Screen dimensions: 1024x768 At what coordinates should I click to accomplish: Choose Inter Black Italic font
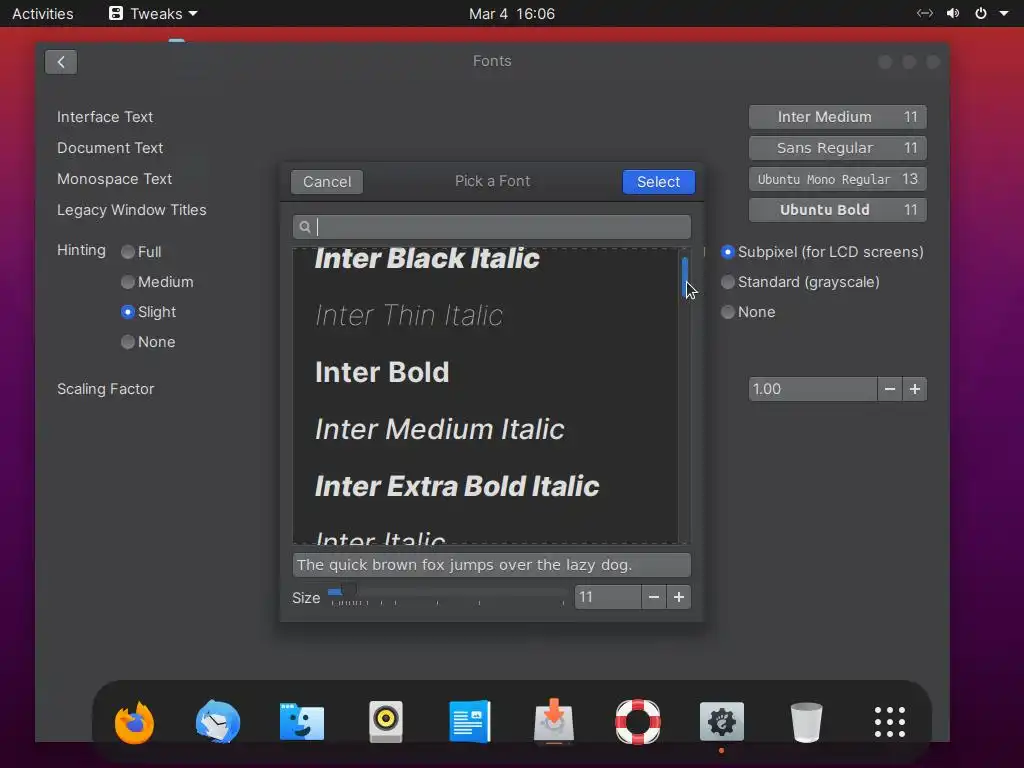click(485, 259)
